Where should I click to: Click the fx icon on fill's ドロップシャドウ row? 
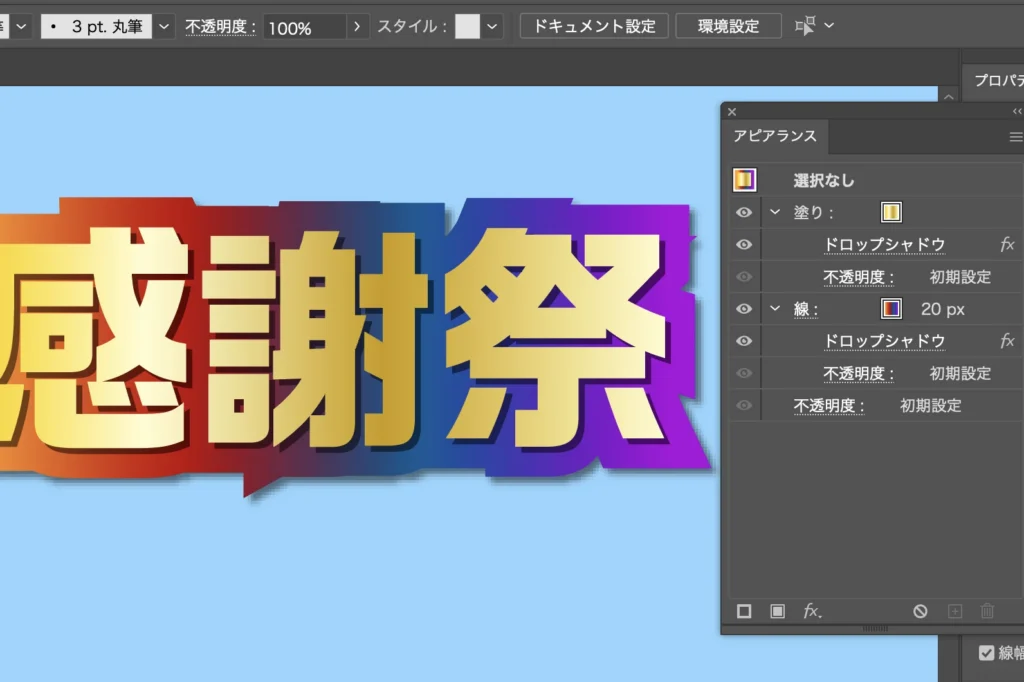(1007, 244)
